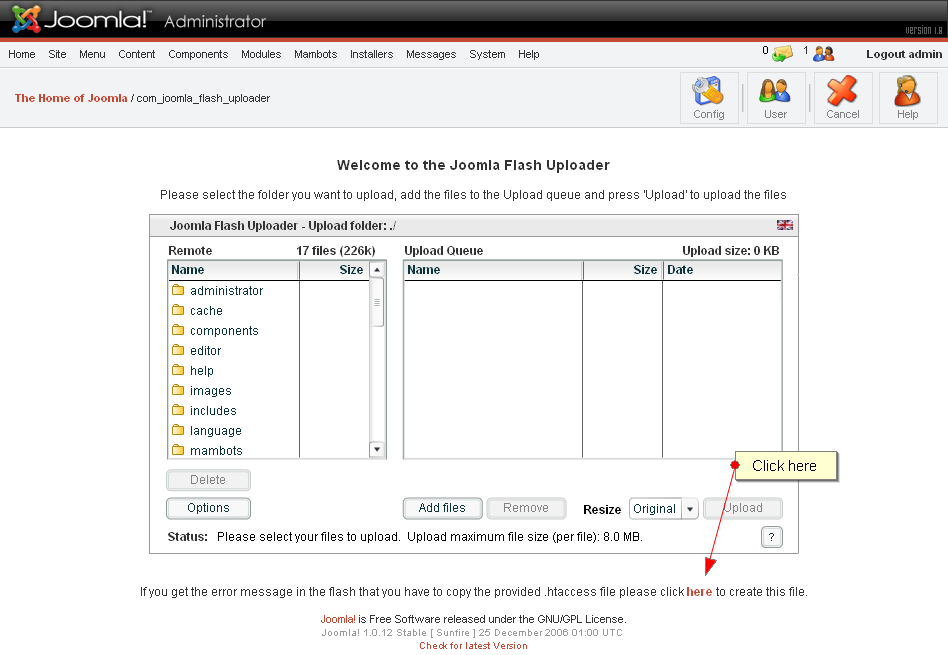Click the UK flag language icon
This screenshot has height=655, width=948.
tap(785, 225)
